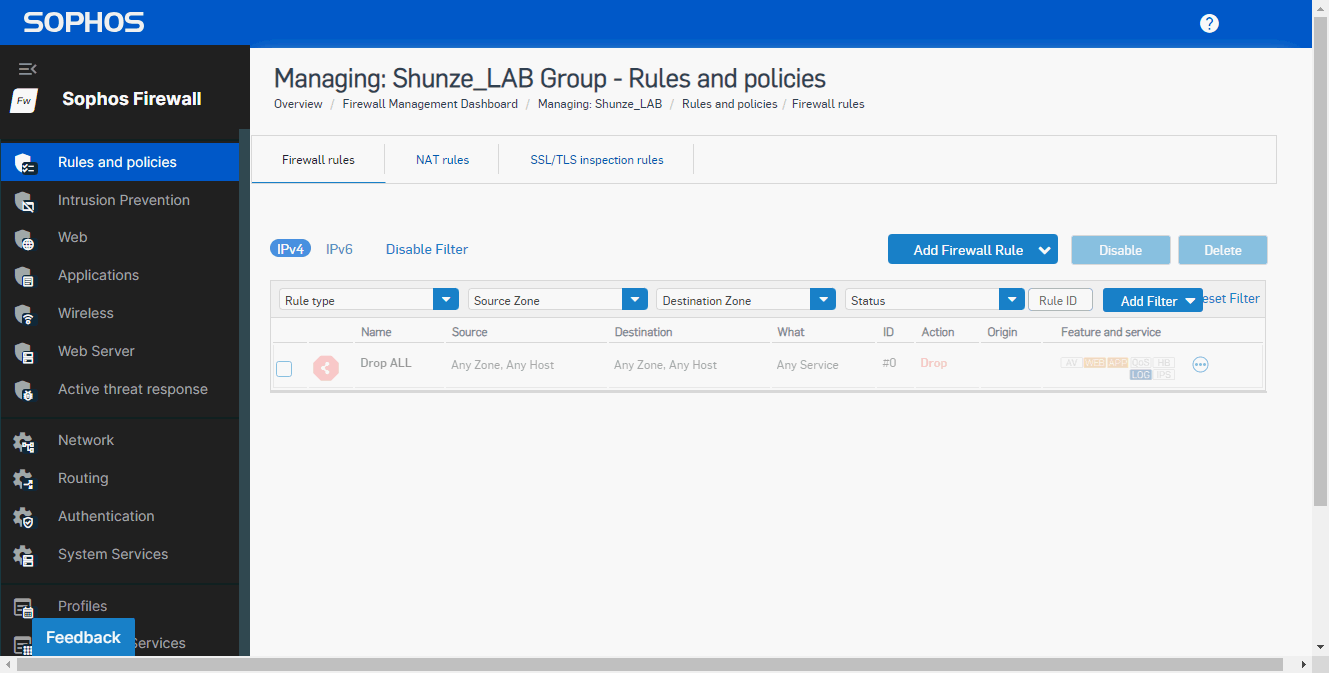
Task: Click the Authentication gear icon in sidebar
Action: point(25,517)
